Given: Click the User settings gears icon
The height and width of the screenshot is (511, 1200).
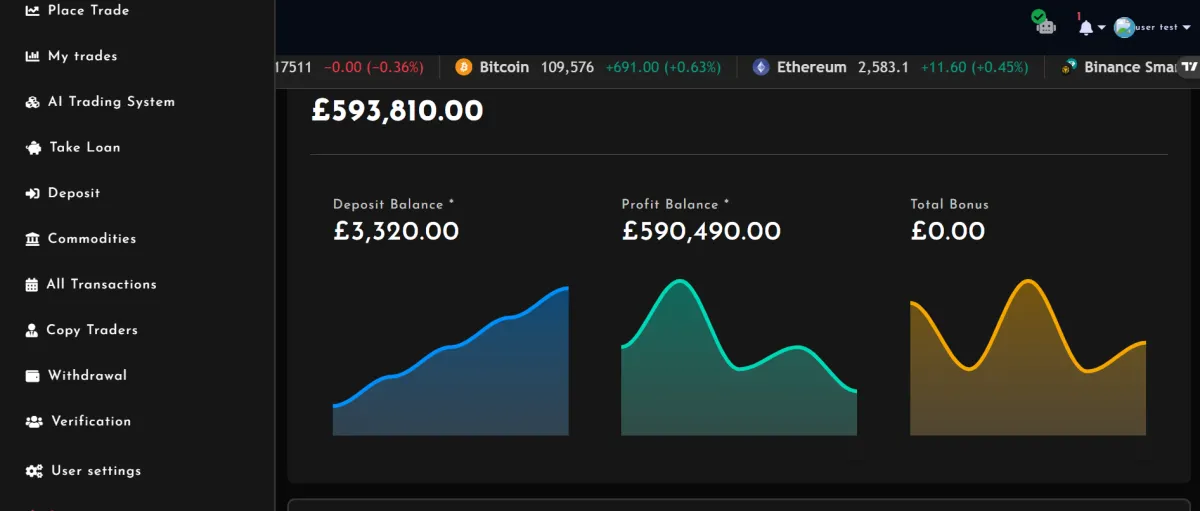Looking at the screenshot, I should (34, 471).
